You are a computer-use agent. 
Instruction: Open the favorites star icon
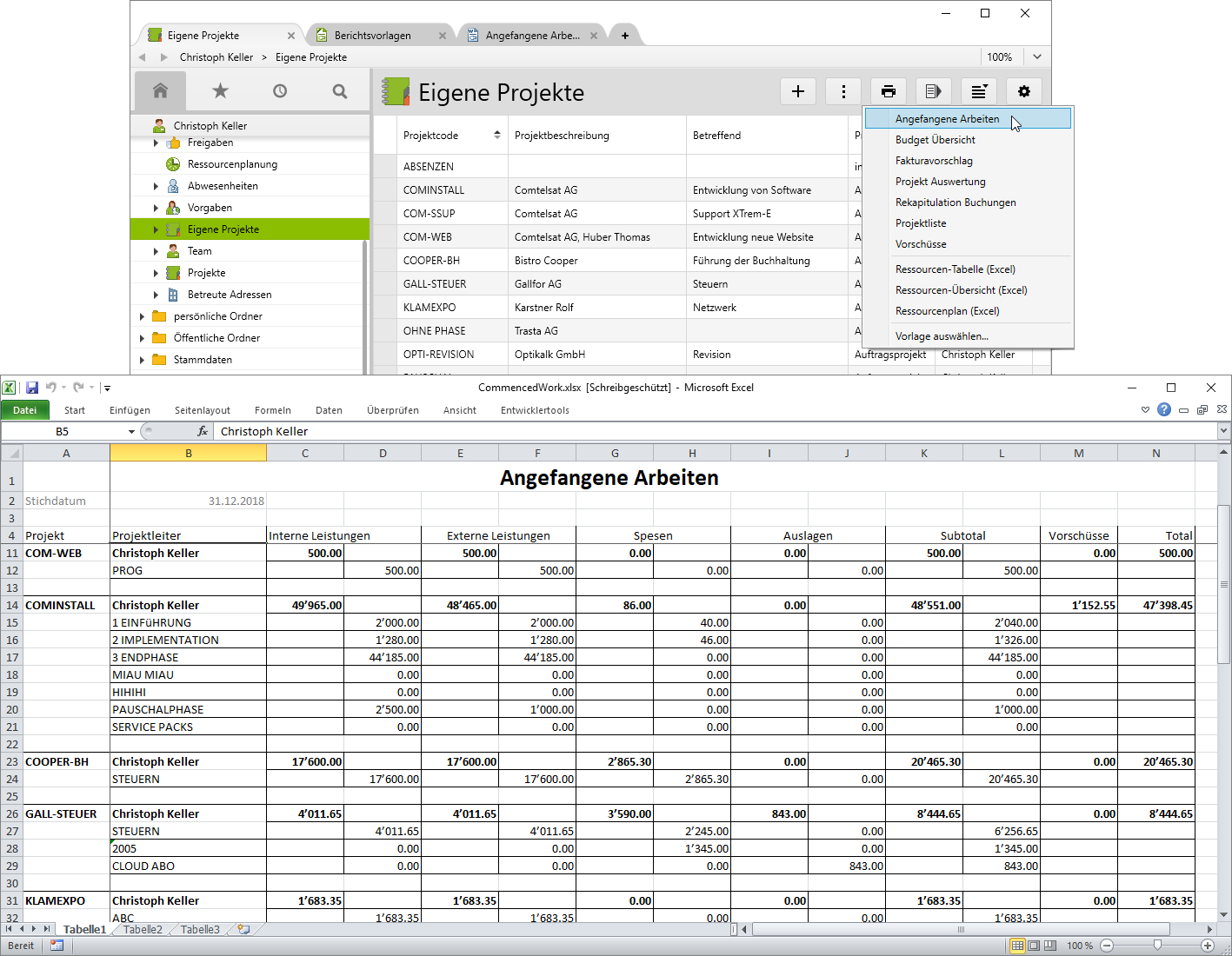coord(220,90)
